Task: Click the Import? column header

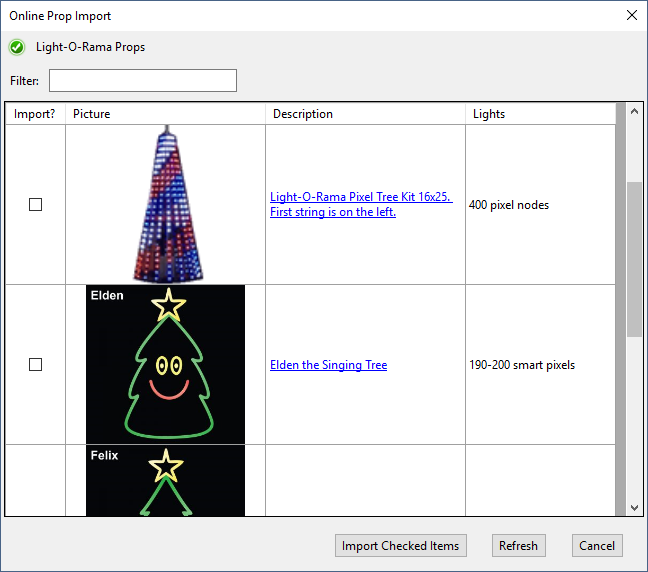Action: point(35,114)
